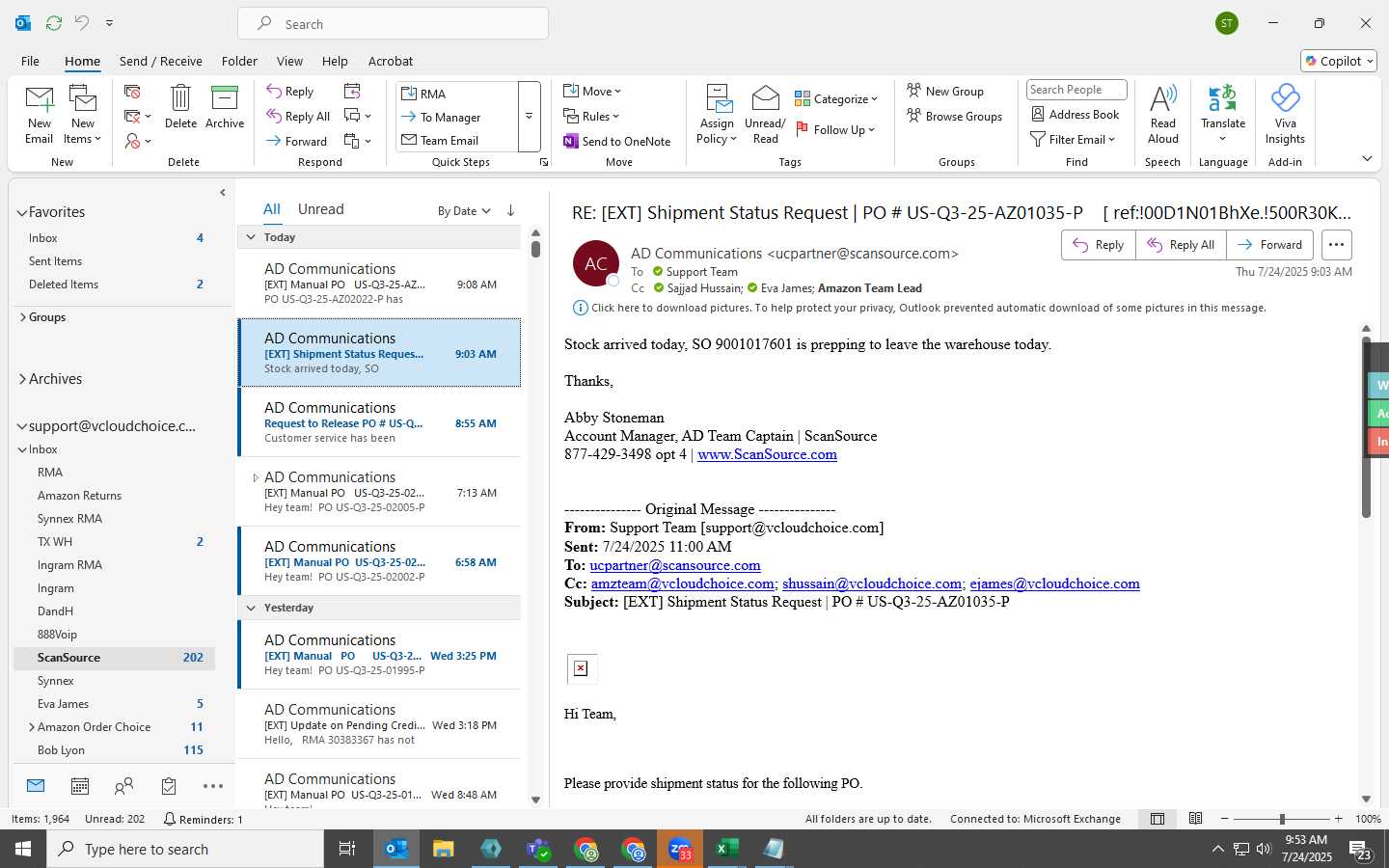Select the TX WH folder

tap(114, 542)
